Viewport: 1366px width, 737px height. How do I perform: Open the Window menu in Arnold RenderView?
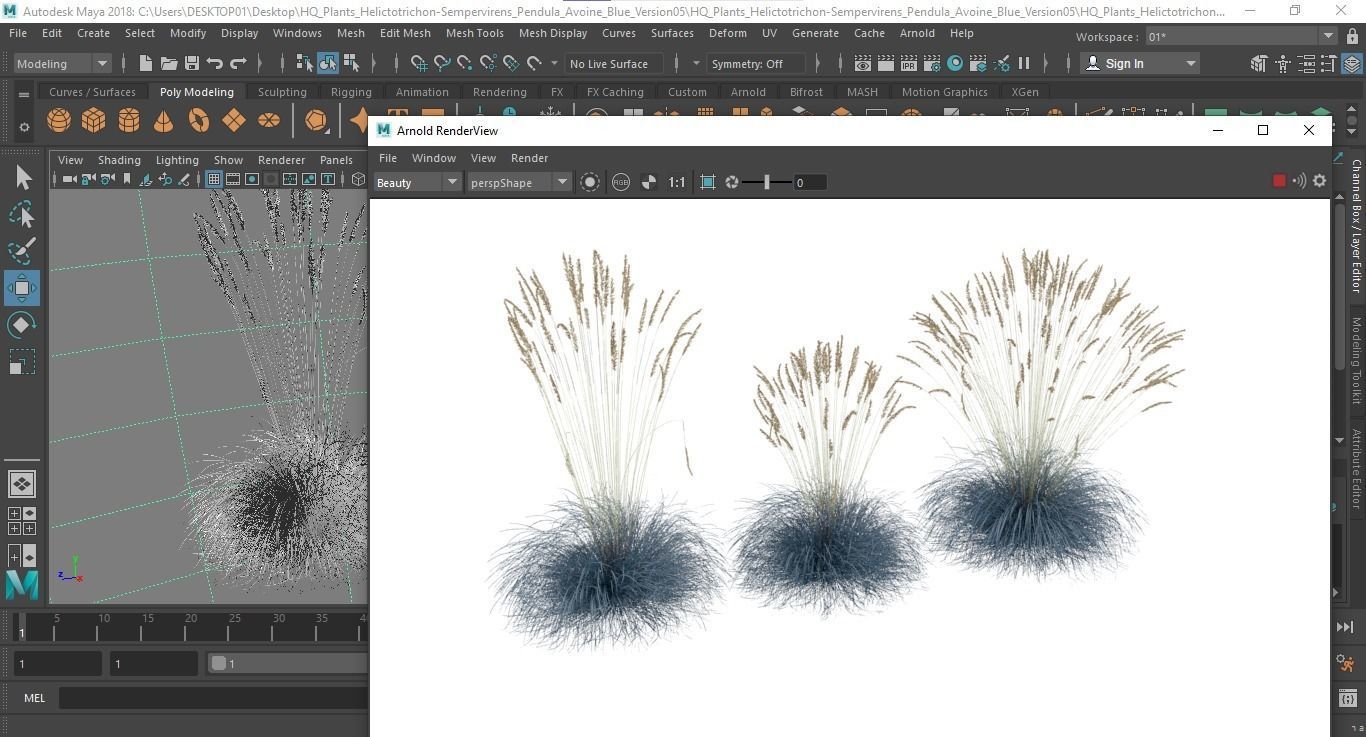(434, 158)
